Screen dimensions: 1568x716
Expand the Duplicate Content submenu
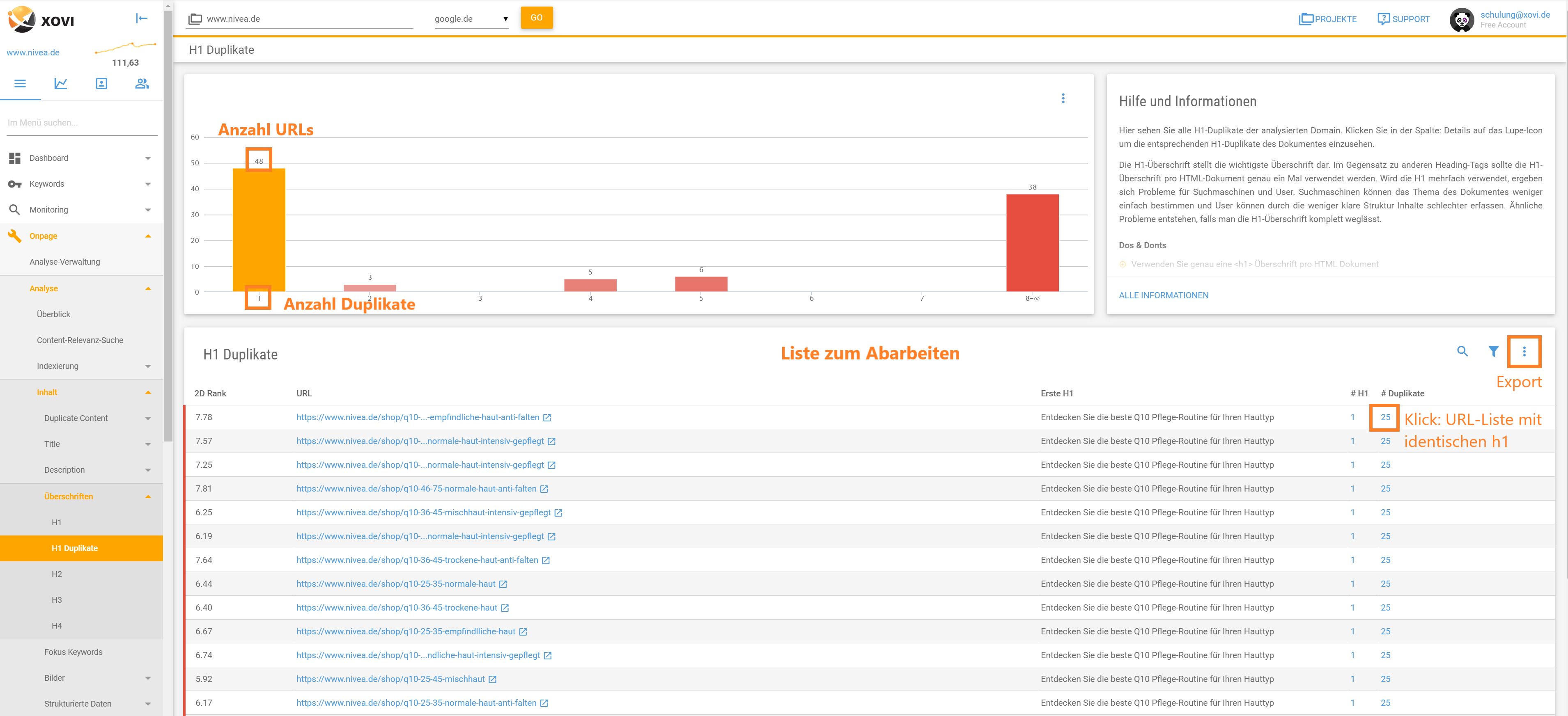click(148, 419)
